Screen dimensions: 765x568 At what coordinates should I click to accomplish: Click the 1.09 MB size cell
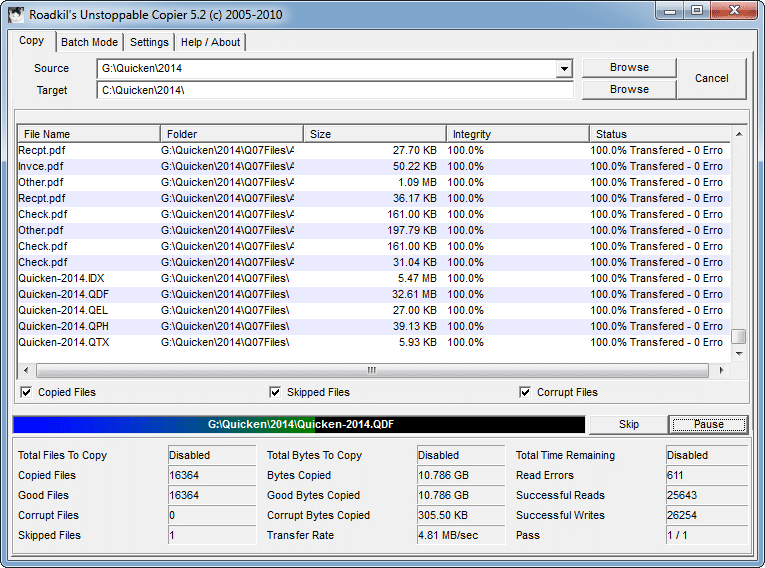click(x=417, y=183)
